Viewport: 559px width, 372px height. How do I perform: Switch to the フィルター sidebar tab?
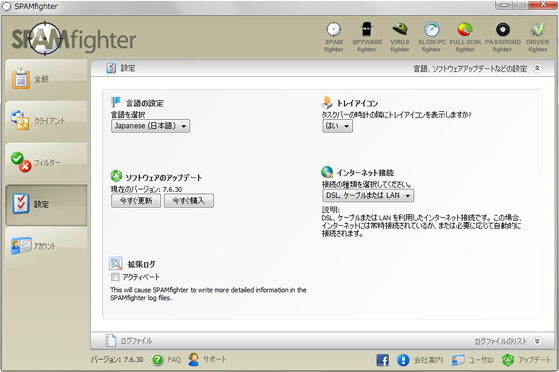pos(46,163)
